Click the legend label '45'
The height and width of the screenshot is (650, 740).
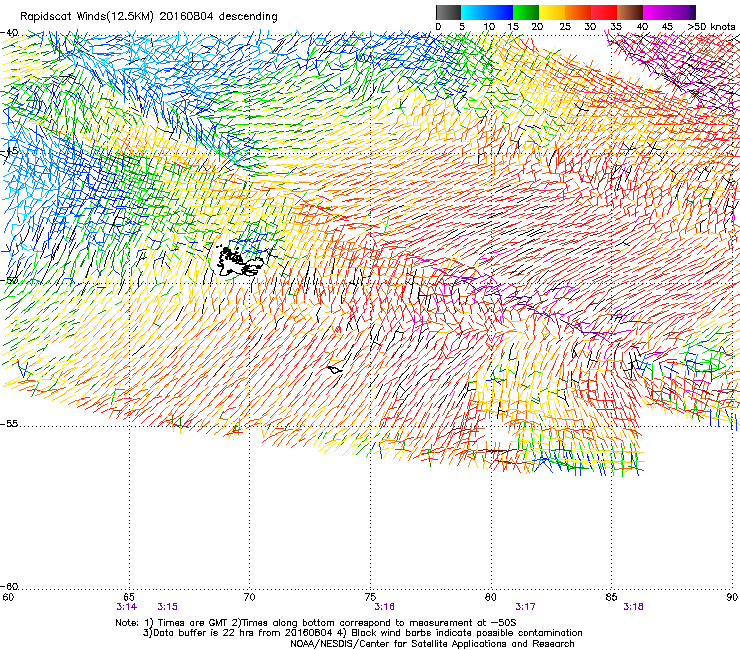[x=667, y=26]
